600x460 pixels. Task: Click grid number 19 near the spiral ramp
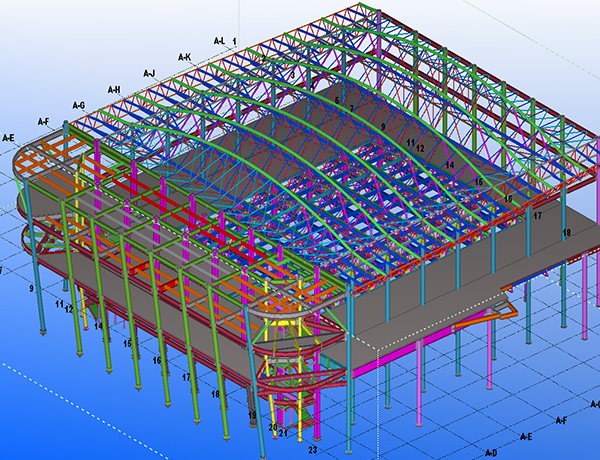tap(252, 414)
